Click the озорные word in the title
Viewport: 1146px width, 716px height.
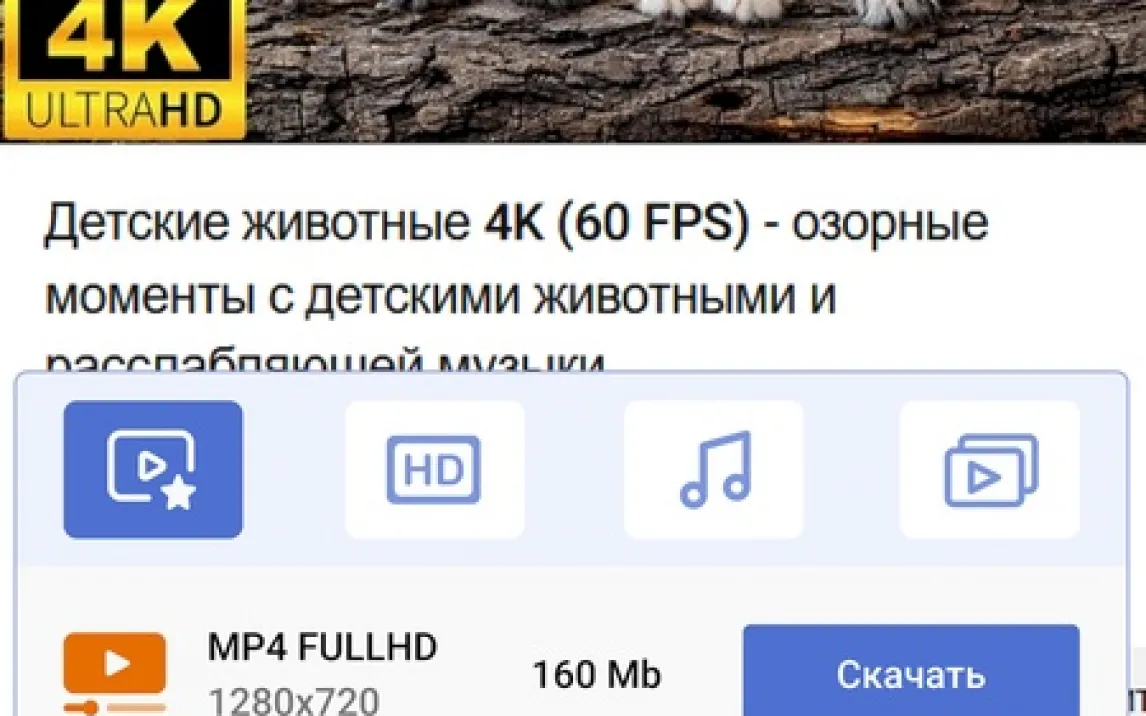coord(891,224)
